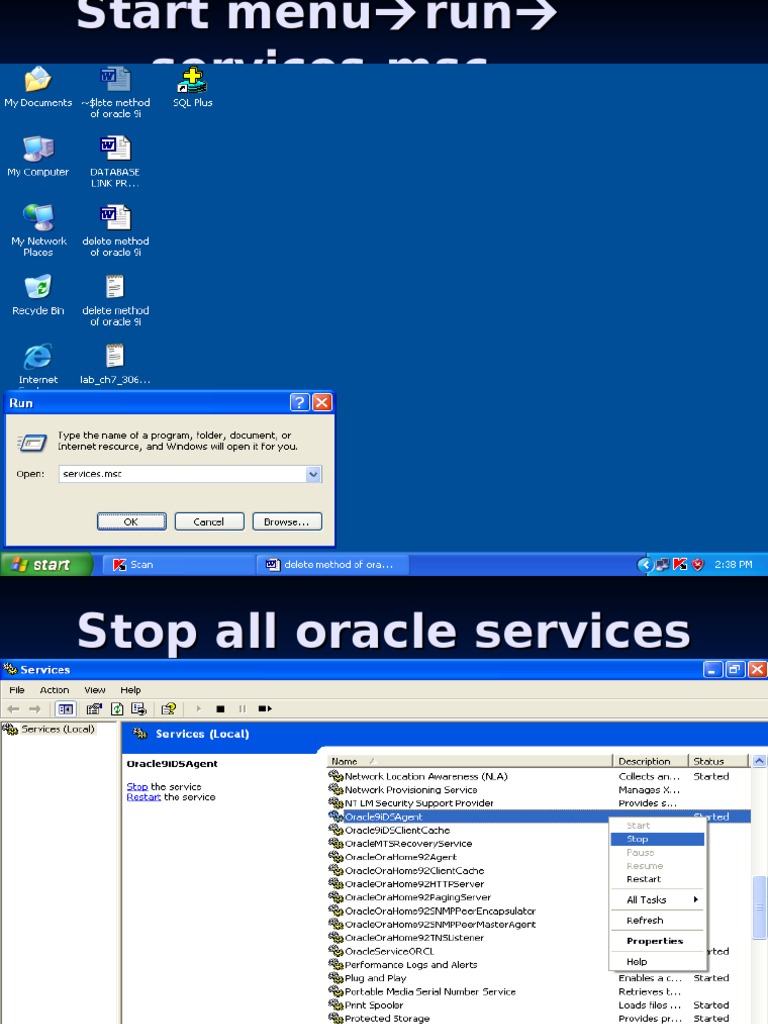
Task: Open the SQL Plus desktop shortcut
Action: coord(192,87)
